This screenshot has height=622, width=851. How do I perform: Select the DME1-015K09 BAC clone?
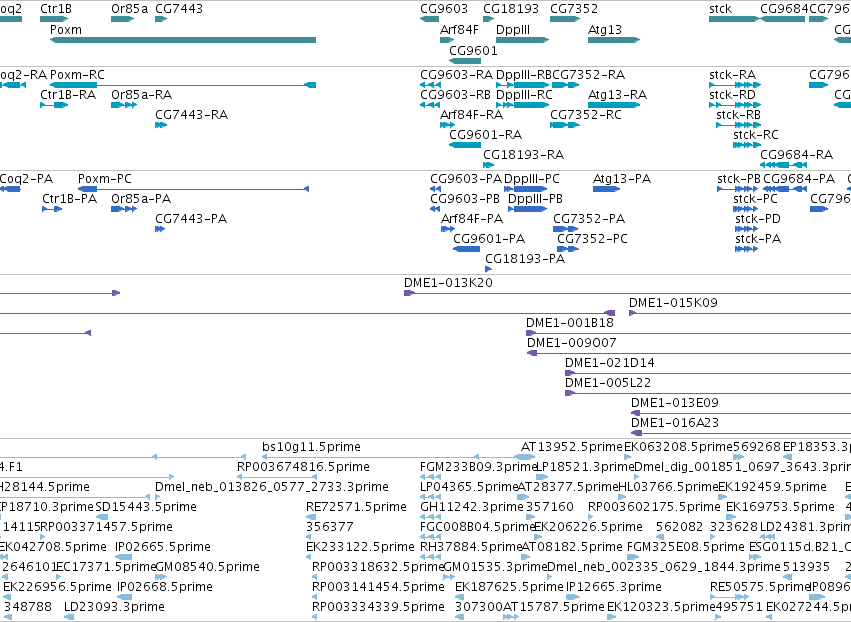tap(740, 313)
